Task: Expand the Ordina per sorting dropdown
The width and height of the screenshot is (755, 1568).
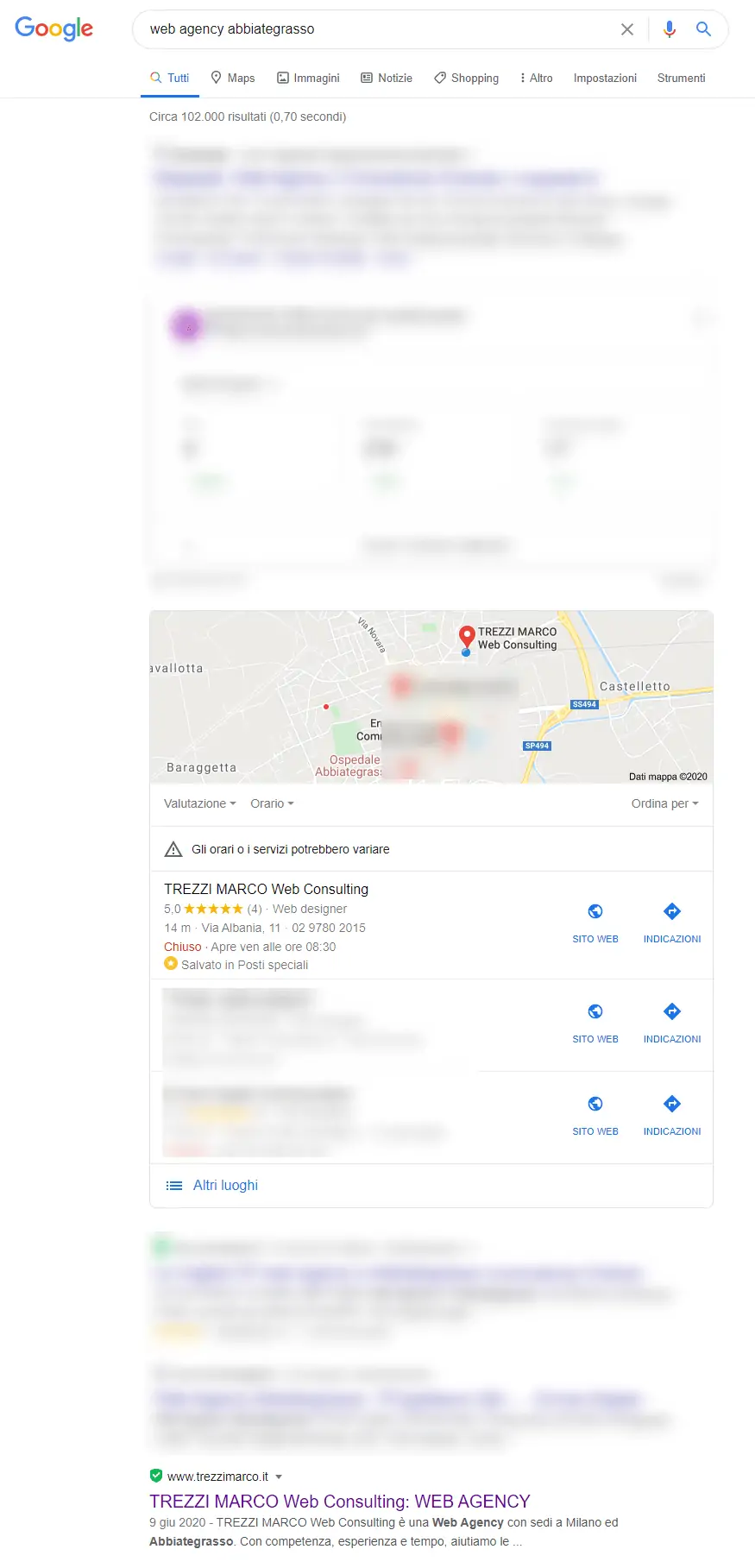Action: click(664, 803)
